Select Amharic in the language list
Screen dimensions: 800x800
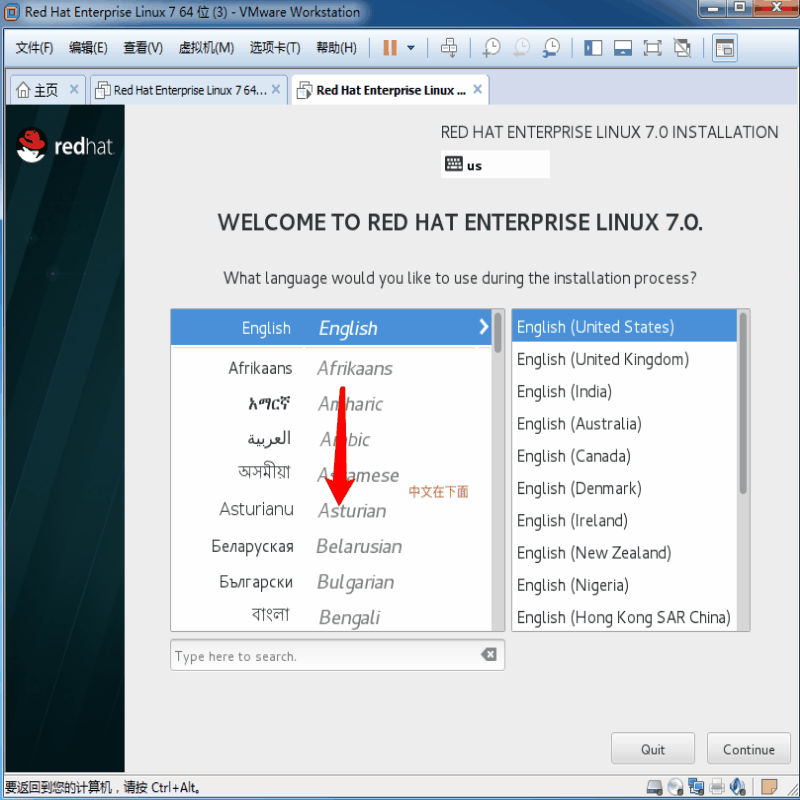(331, 404)
